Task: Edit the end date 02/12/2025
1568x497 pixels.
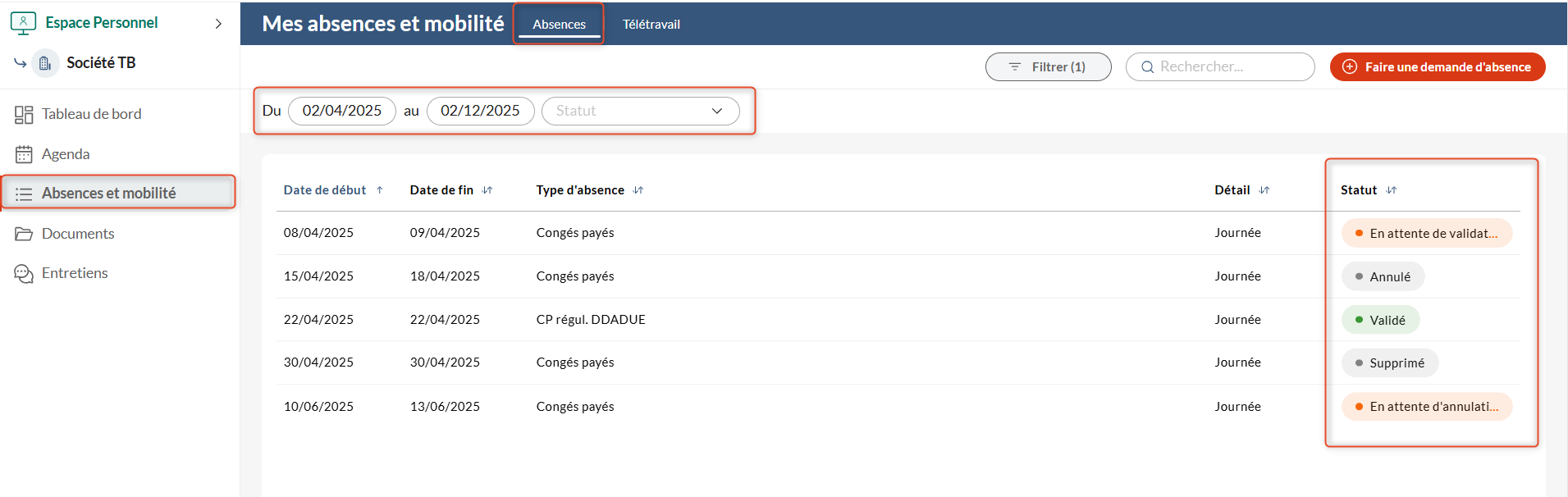Action: [481, 111]
